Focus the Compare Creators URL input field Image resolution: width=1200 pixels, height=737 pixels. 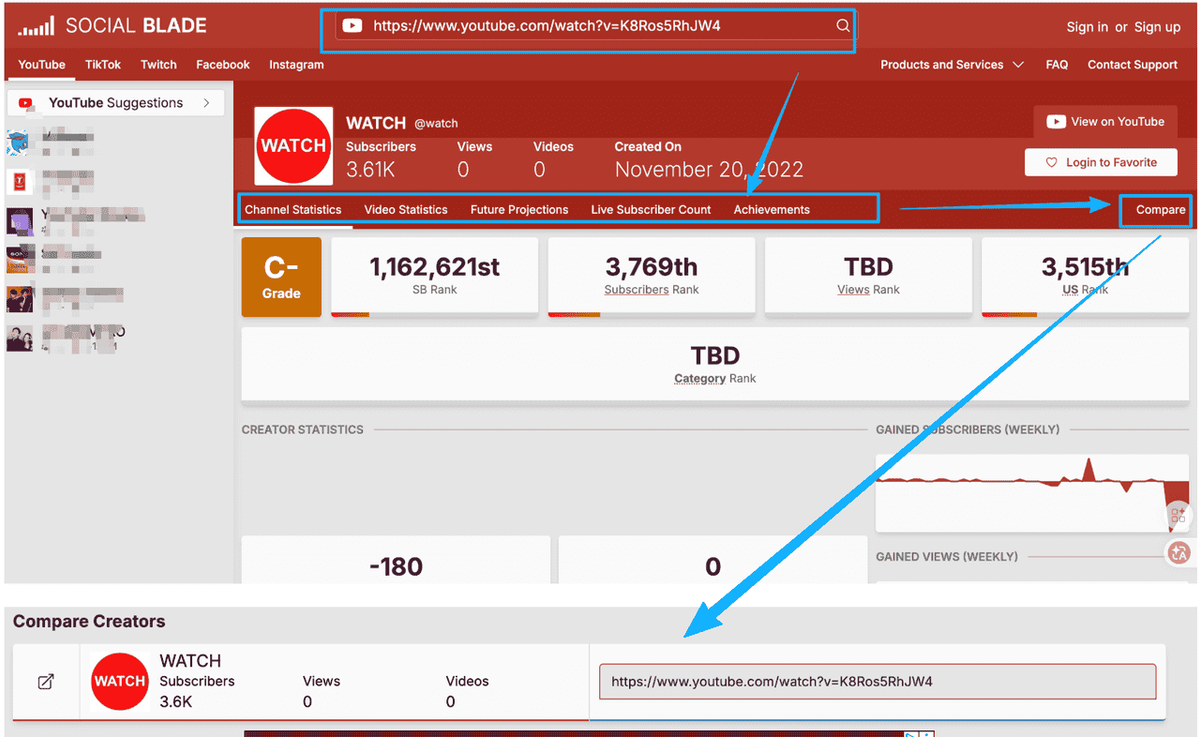(877, 682)
